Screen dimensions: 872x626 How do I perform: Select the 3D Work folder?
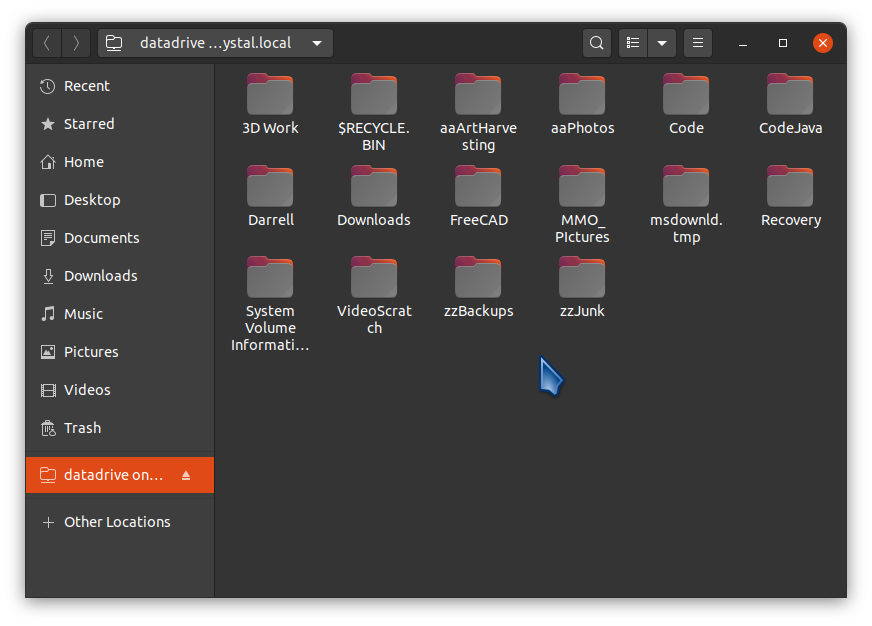270,96
